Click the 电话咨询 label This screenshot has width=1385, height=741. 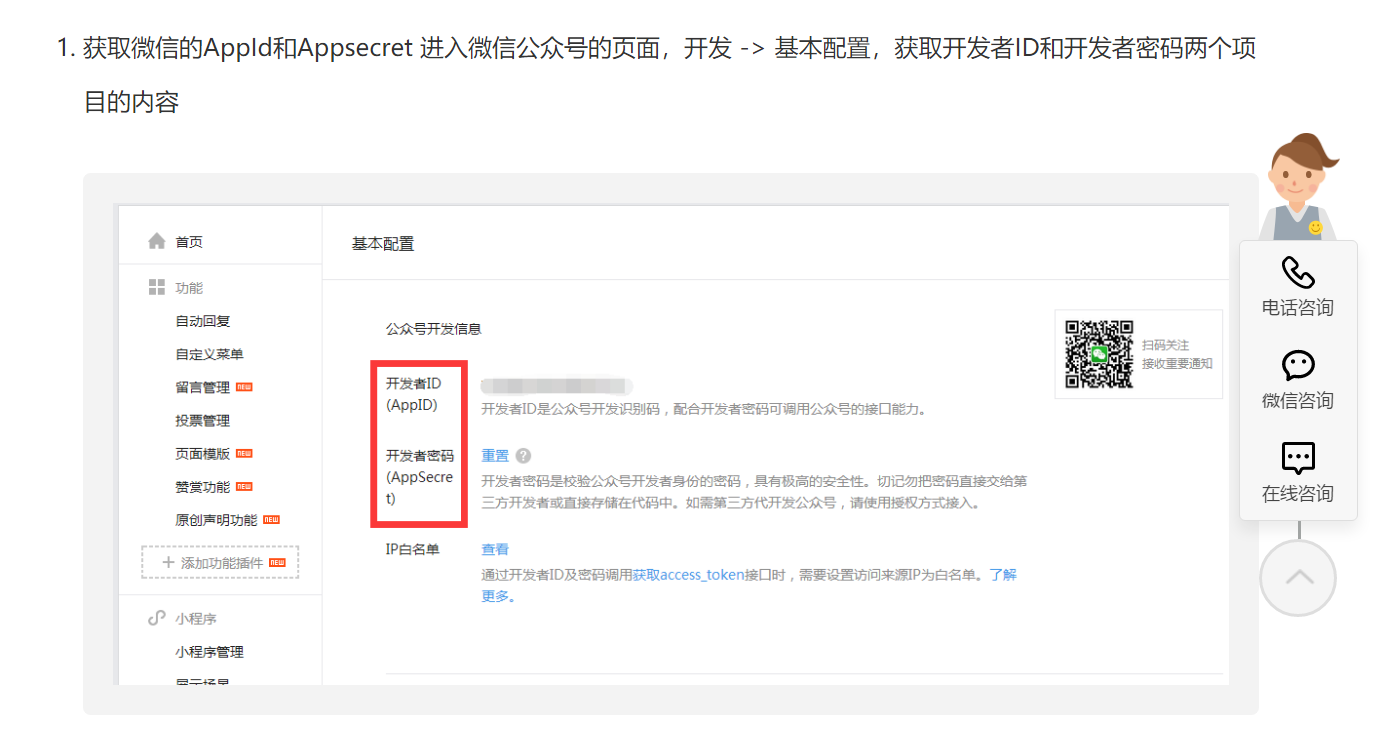(x=1298, y=308)
